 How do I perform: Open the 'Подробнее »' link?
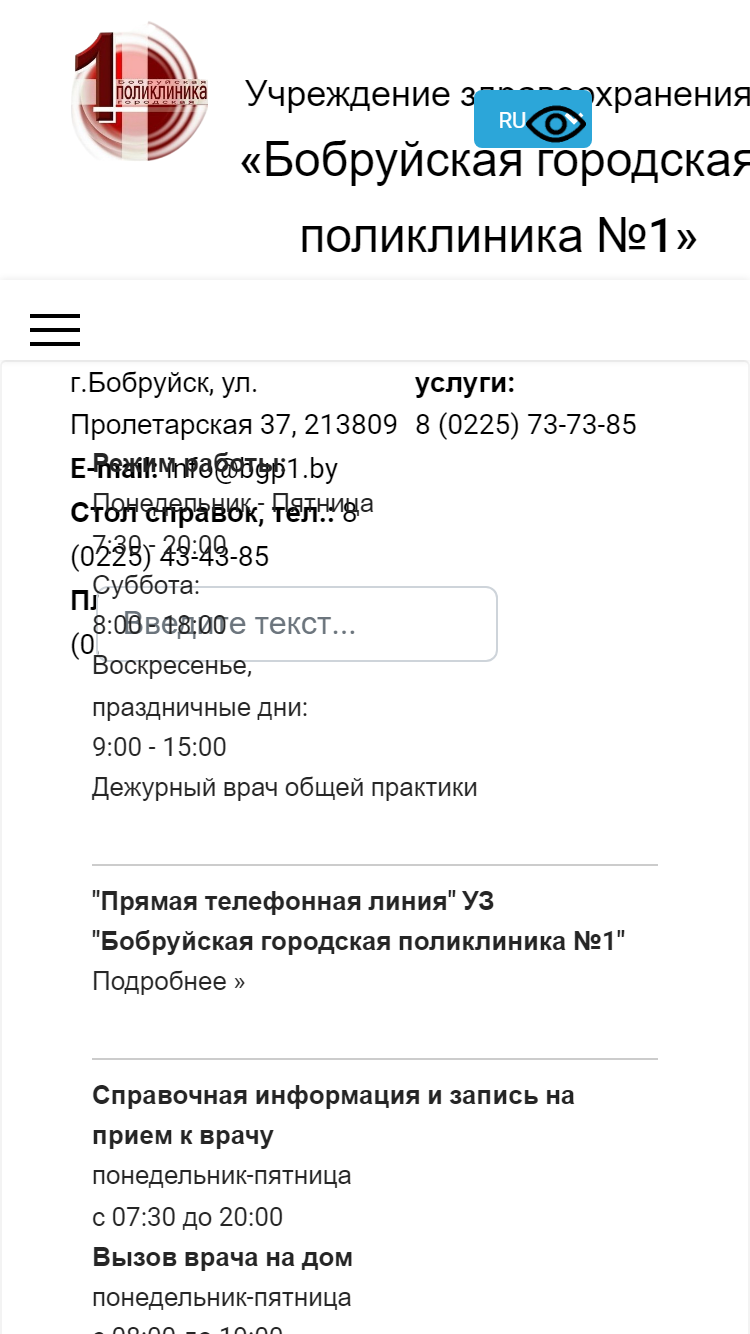[x=168, y=982]
